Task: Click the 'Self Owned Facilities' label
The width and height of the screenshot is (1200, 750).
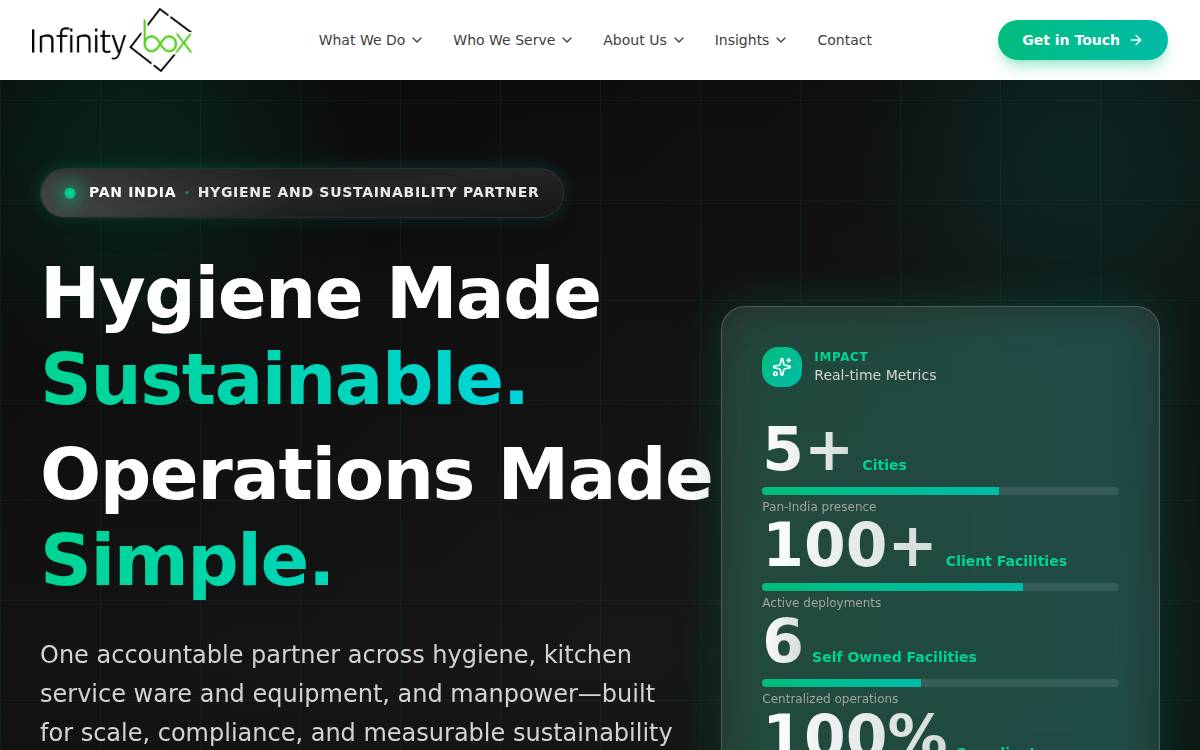Action: coord(894,657)
